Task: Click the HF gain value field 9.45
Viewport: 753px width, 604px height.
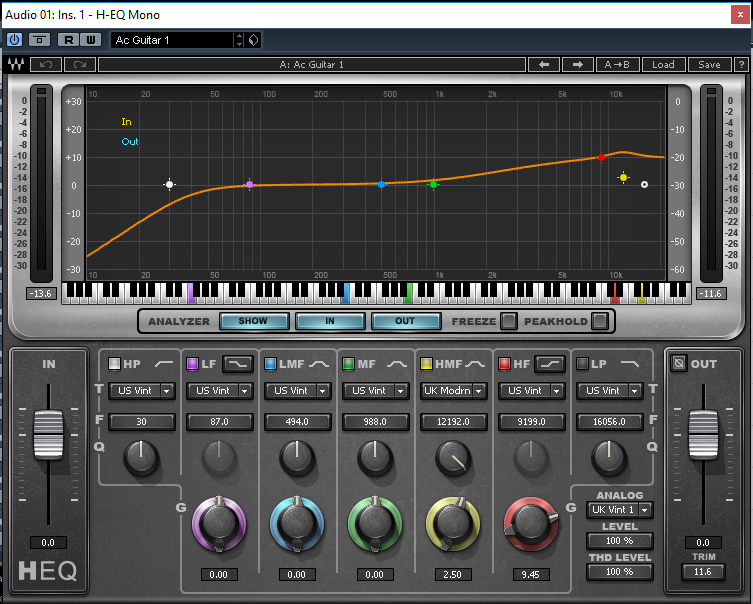Action: point(530,574)
